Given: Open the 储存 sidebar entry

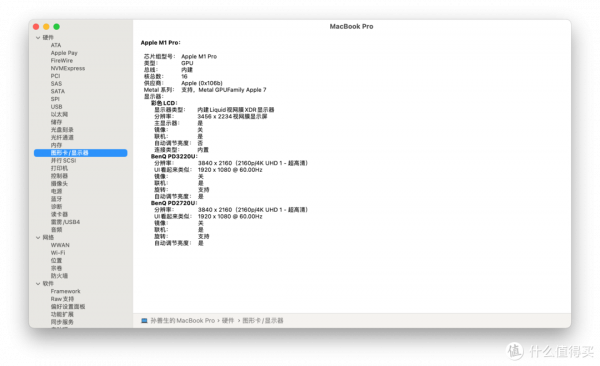Looking at the screenshot, I should point(56,122).
